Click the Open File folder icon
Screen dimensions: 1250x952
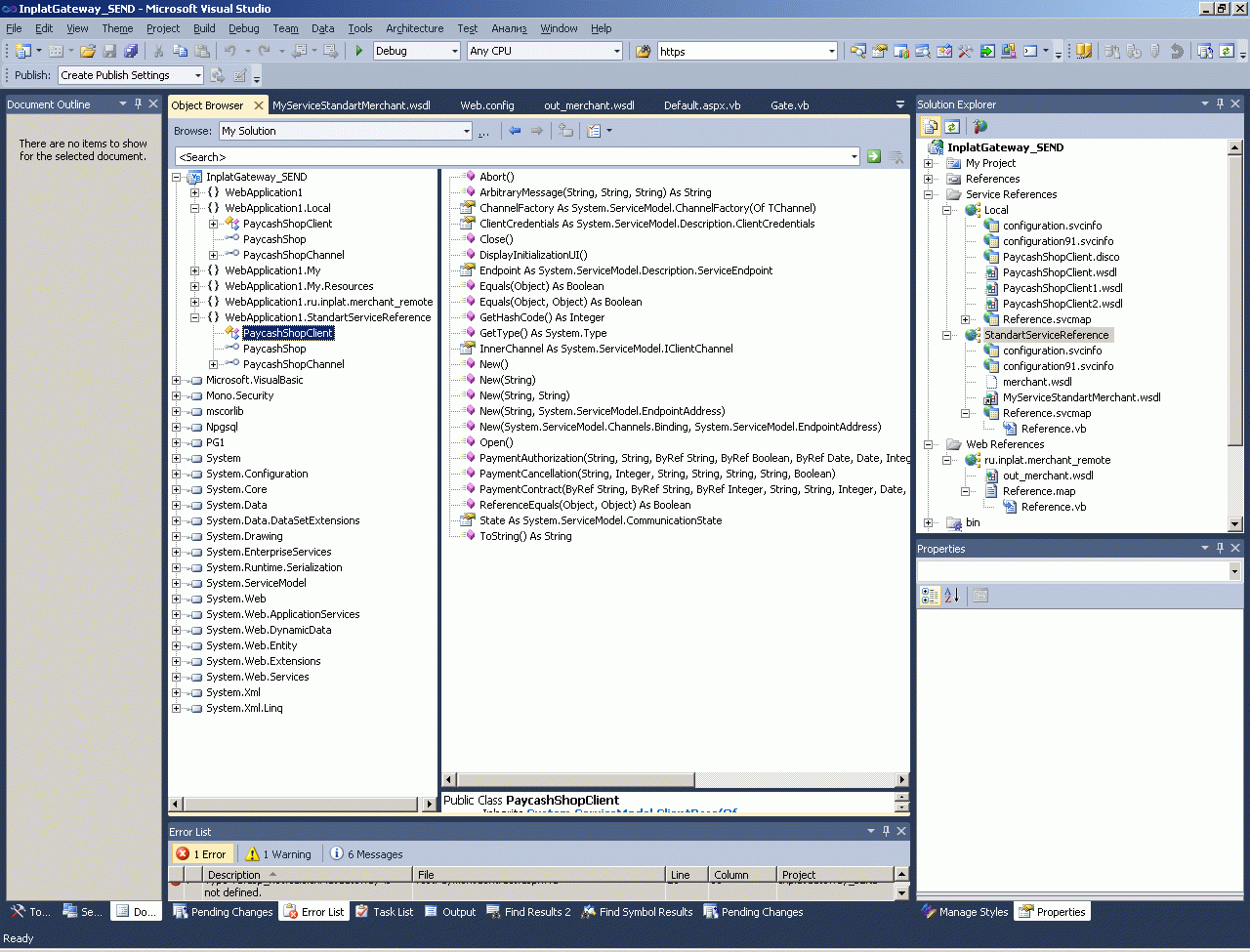tap(88, 51)
